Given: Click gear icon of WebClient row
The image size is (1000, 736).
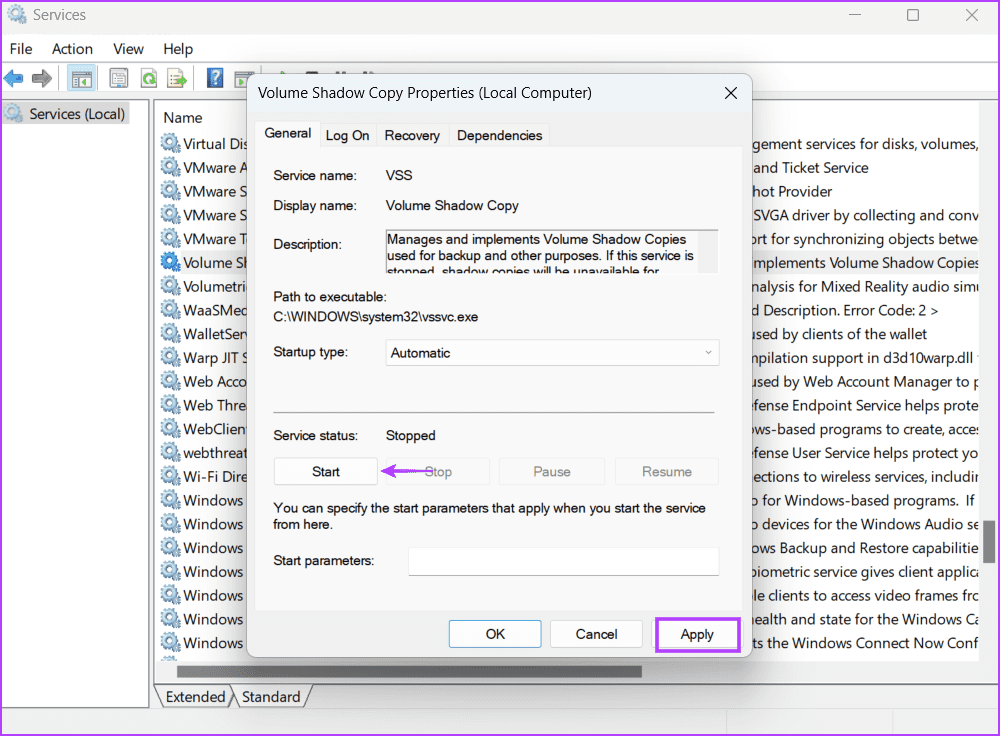Looking at the screenshot, I should point(170,429).
